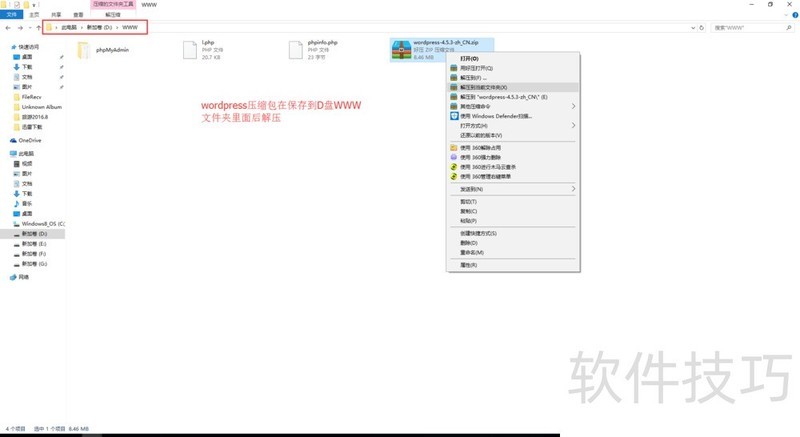Select 新加卷 (D:) drive in navigation pane
The width and height of the screenshot is (800, 437).
pyautogui.click(x=34, y=234)
